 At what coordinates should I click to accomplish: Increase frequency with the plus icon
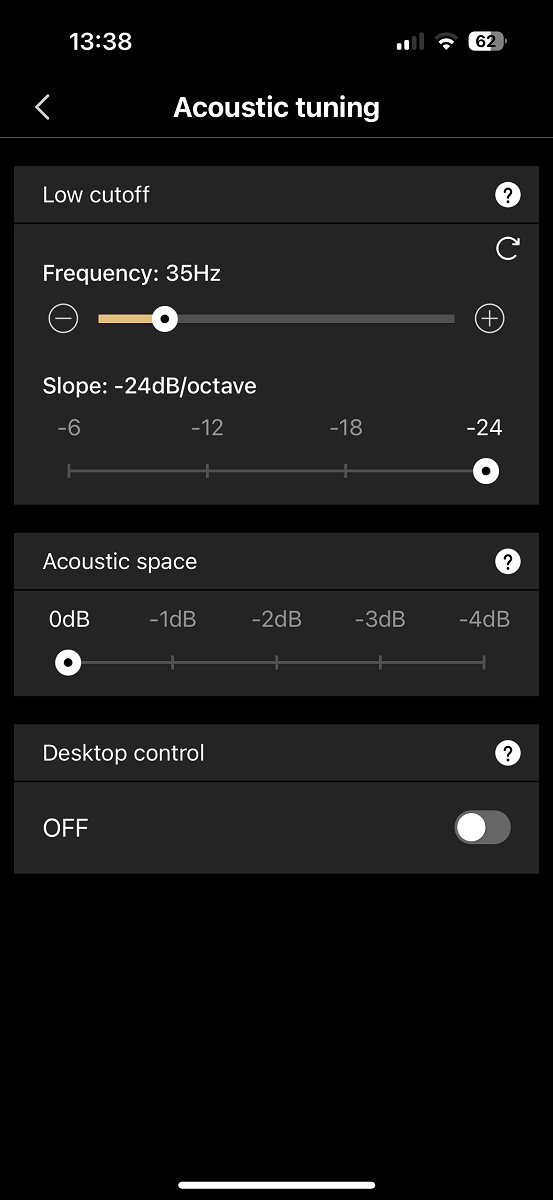coord(489,319)
